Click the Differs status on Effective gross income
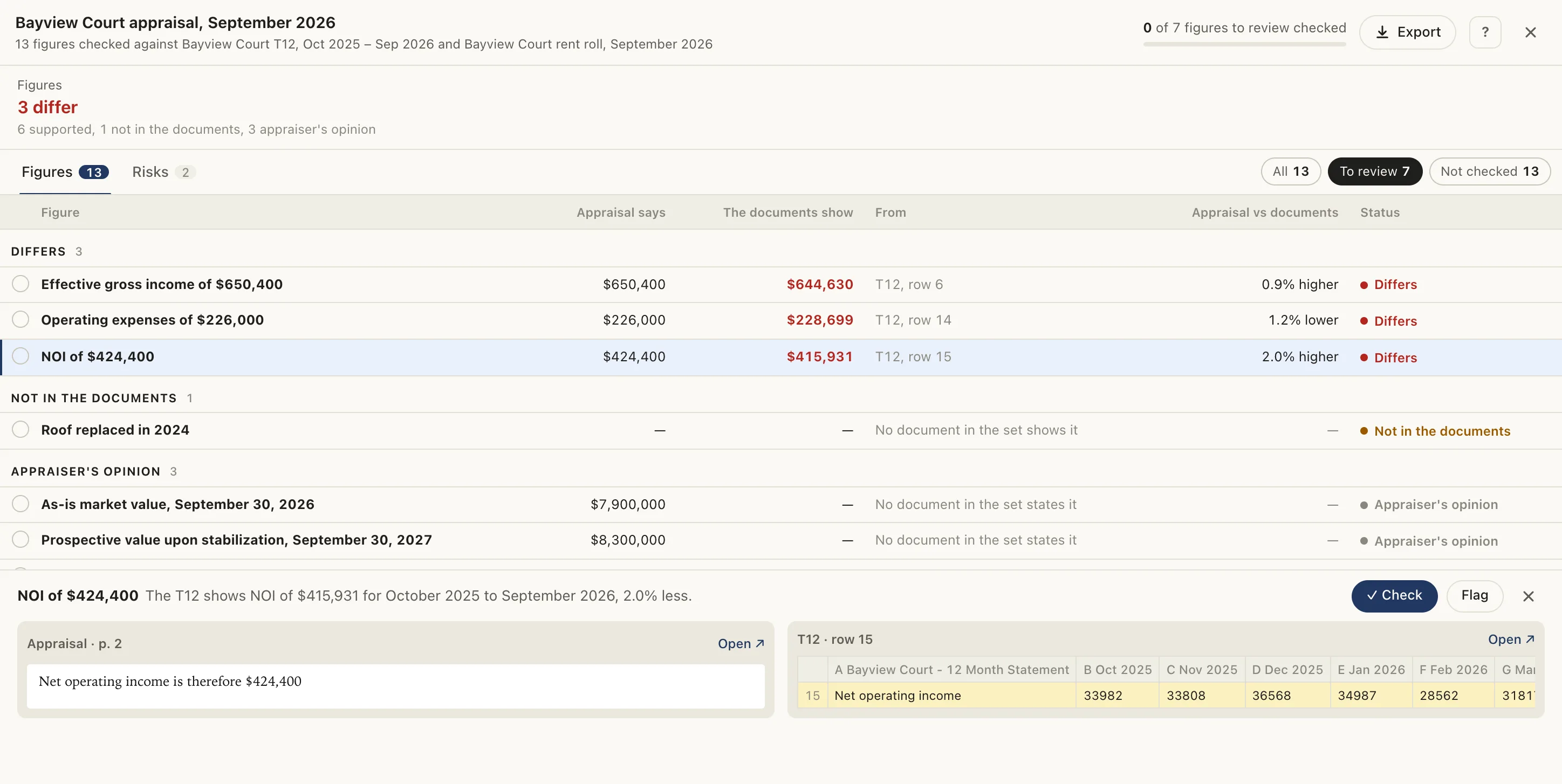Screen dimensions: 1562x784 [1388, 285]
